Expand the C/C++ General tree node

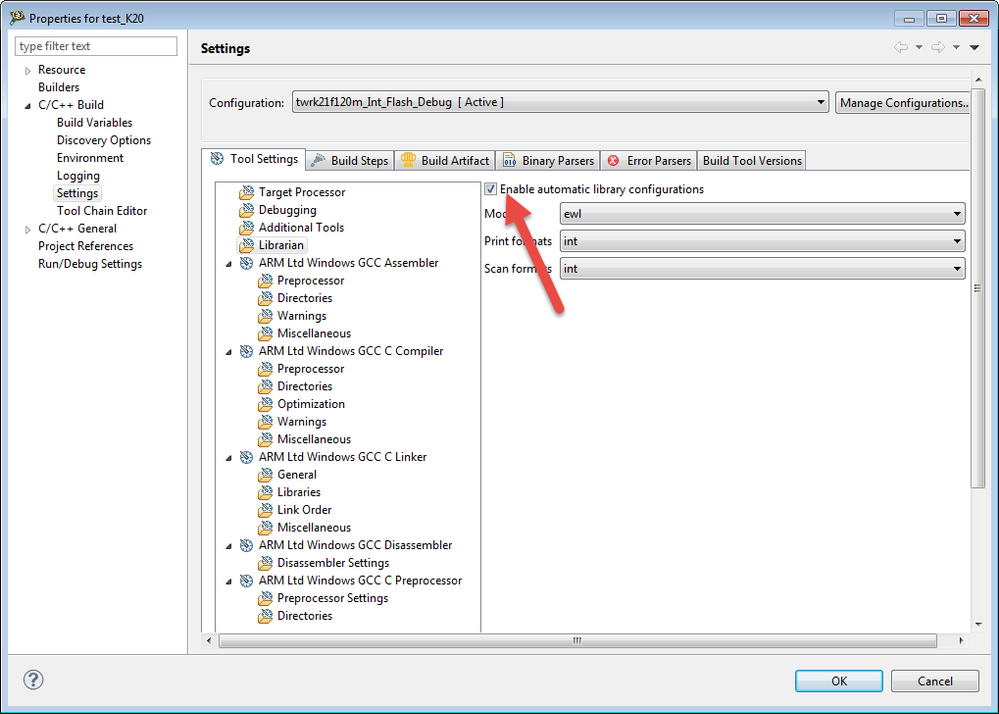point(27,229)
